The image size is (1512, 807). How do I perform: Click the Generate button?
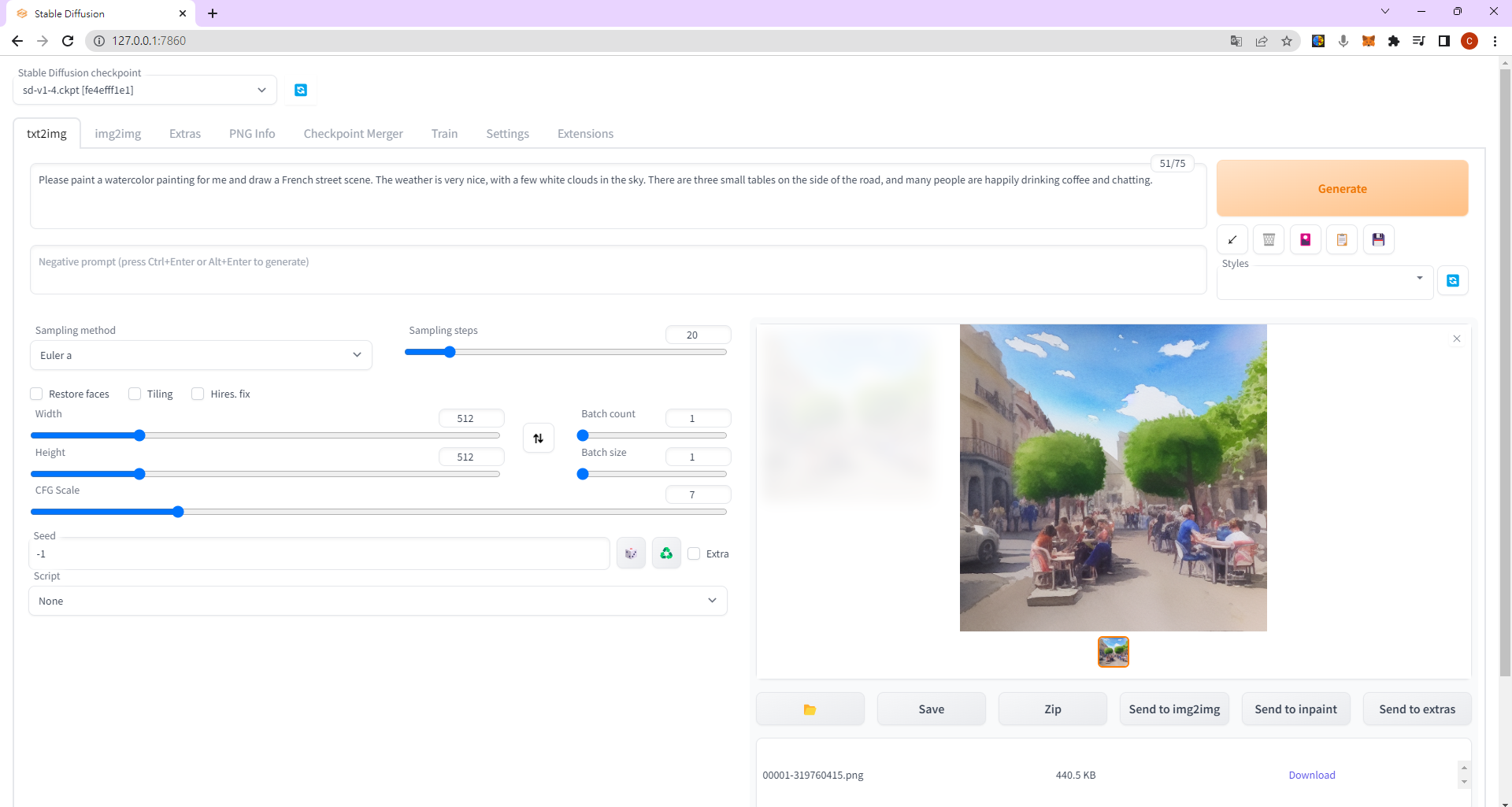1342,188
